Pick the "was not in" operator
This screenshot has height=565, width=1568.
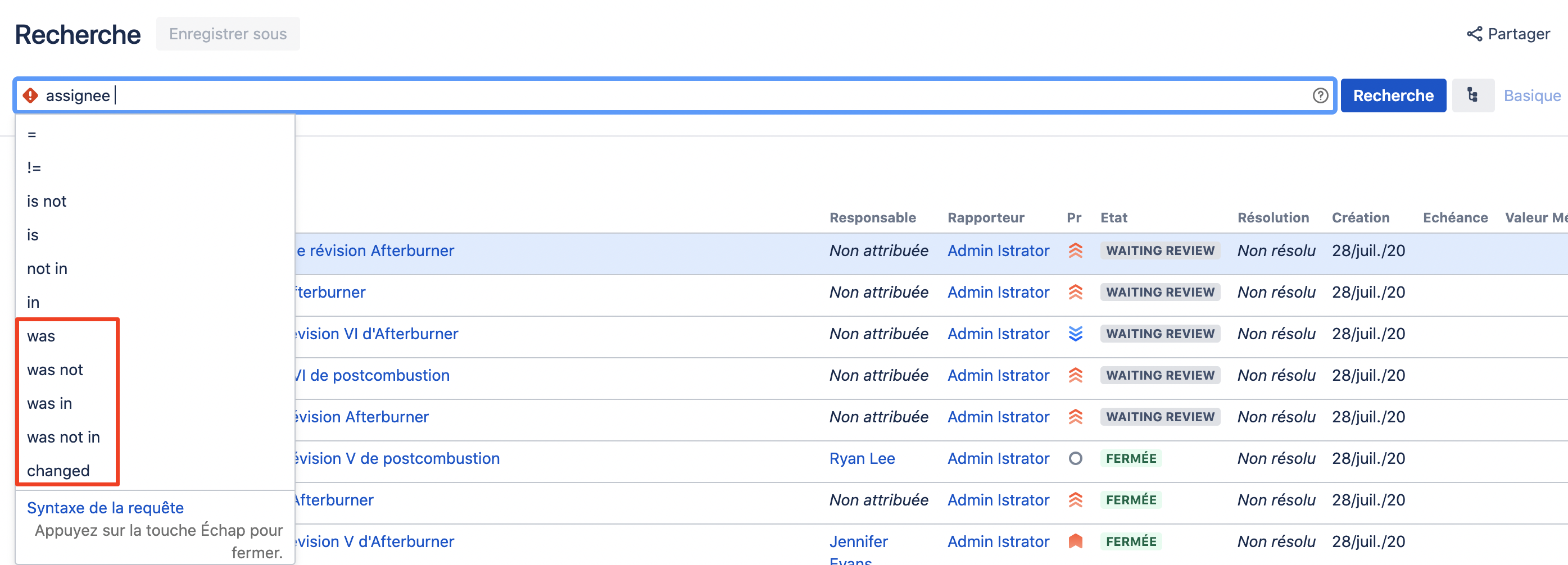click(x=64, y=438)
